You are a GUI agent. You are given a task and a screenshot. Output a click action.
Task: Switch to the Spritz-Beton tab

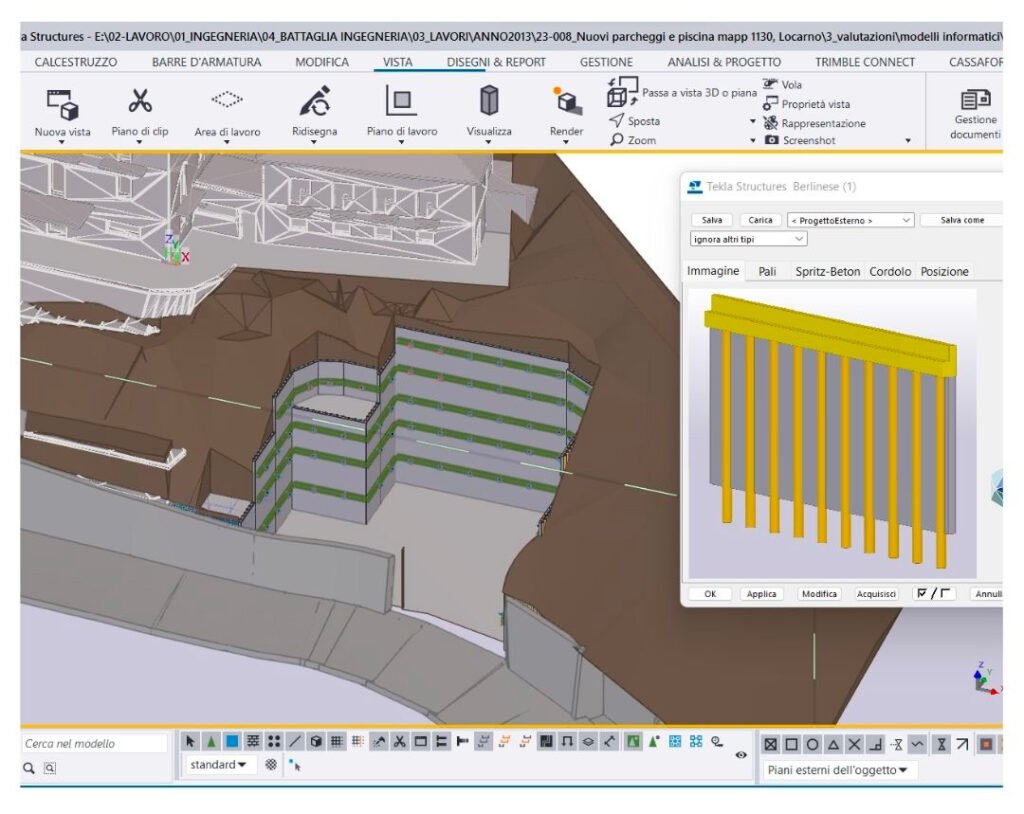(827, 272)
